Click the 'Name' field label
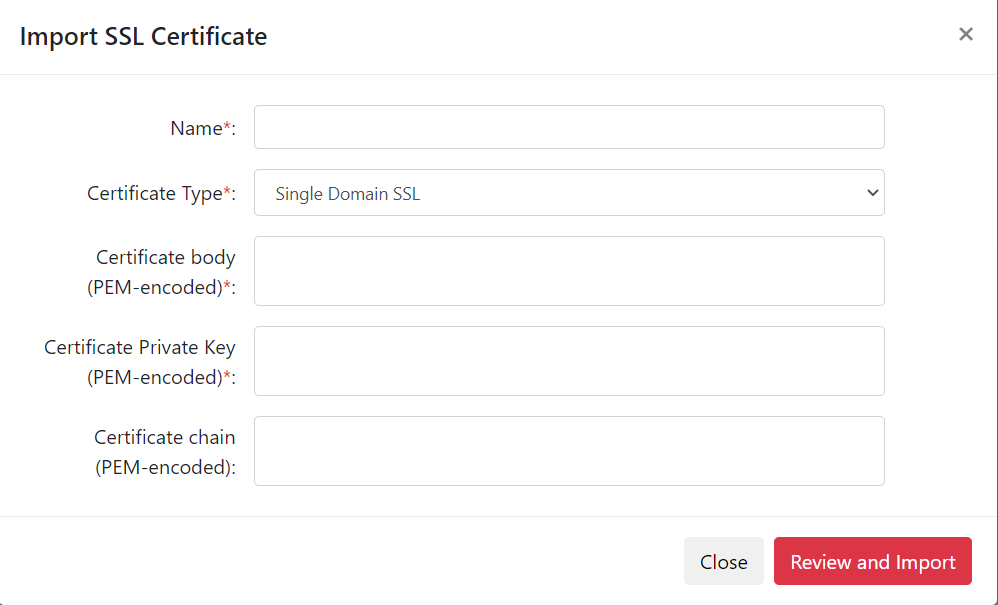This screenshot has width=998, height=605. 196,128
